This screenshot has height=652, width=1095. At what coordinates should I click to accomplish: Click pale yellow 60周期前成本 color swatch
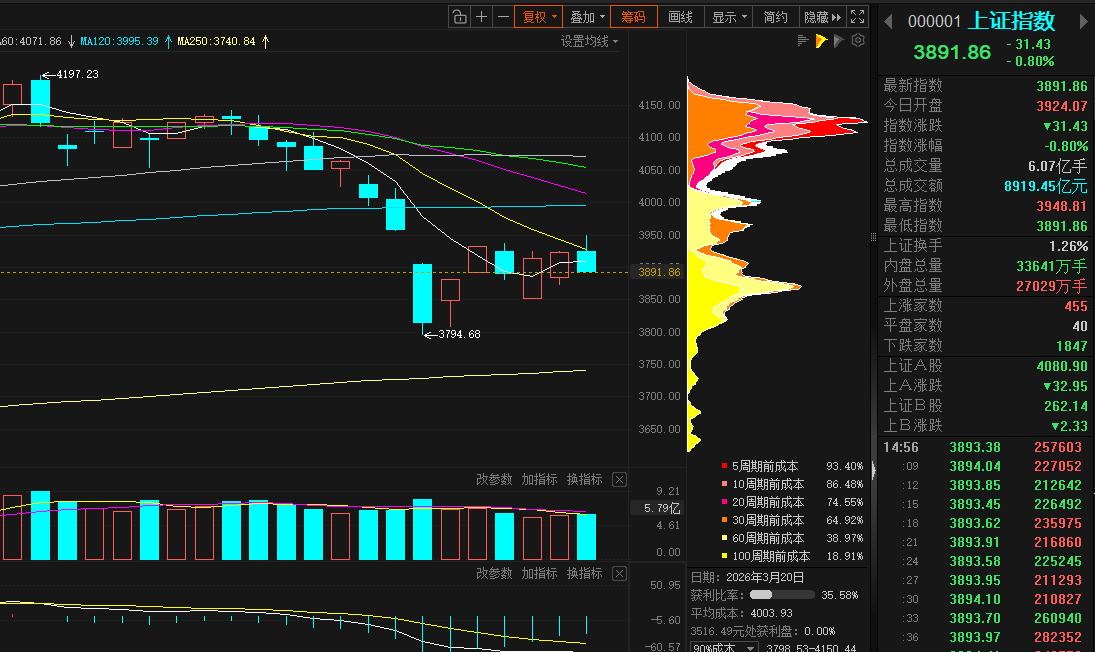pos(724,538)
